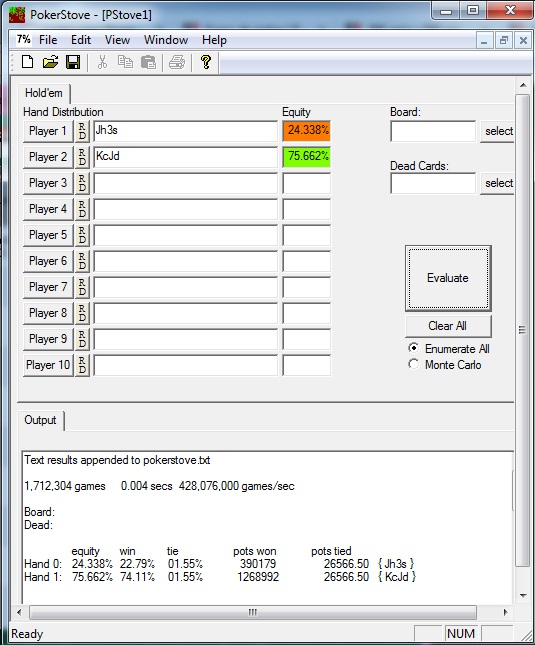Viewport: 535px width, 645px height.
Task: Open the Window menu
Action: tap(166, 40)
